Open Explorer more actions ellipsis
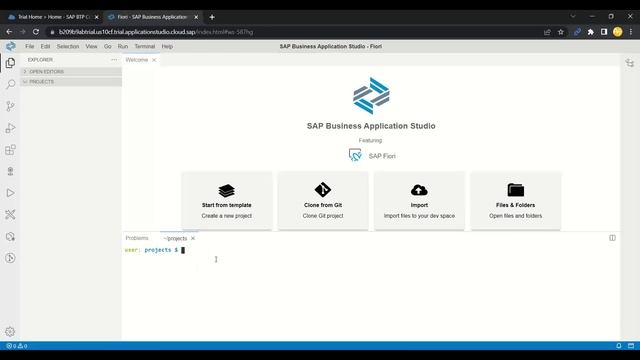This screenshot has width=640, height=360. (114, 60)
